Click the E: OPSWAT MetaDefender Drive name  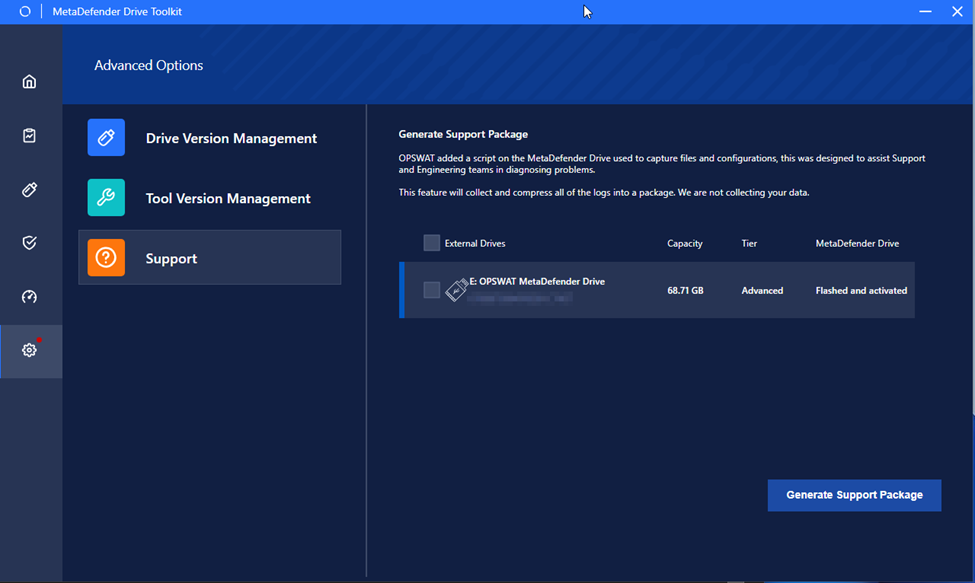pos(537,282)
